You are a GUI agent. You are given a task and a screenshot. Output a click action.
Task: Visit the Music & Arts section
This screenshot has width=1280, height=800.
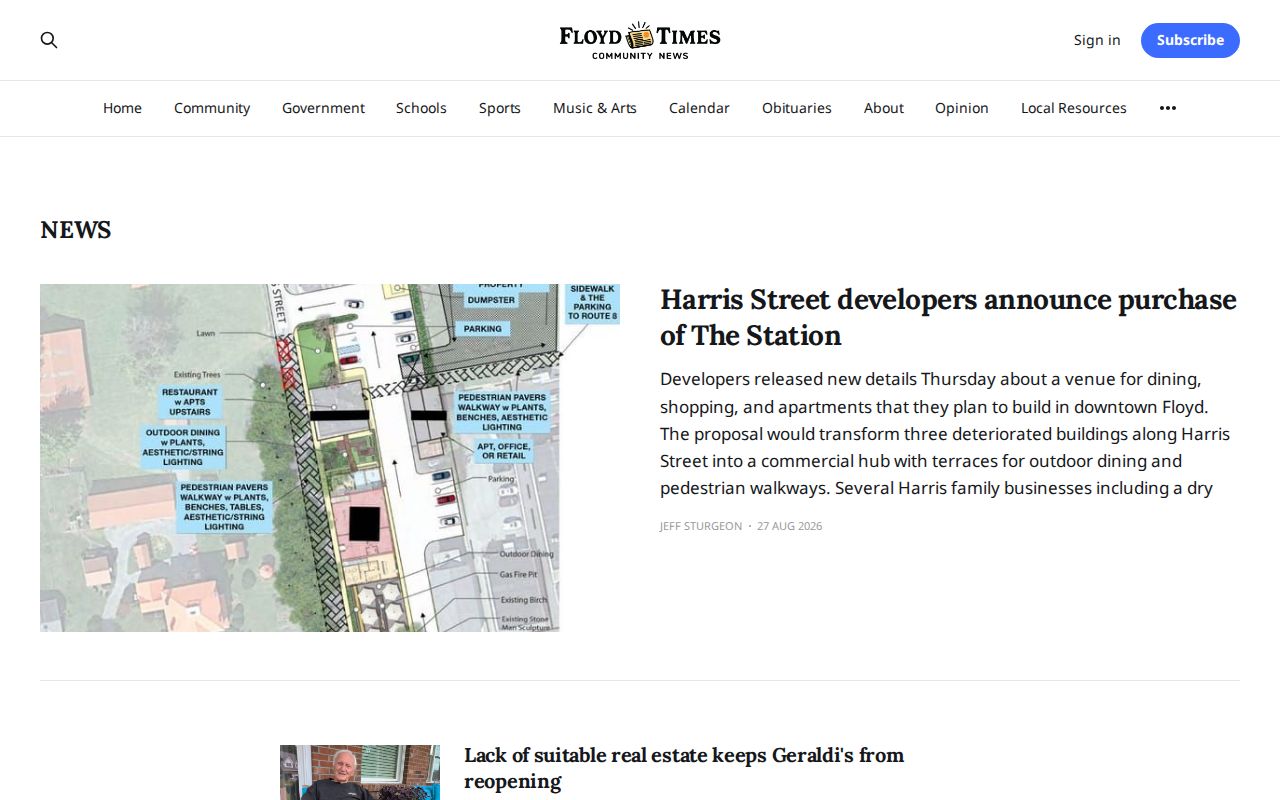coord(595,108)
